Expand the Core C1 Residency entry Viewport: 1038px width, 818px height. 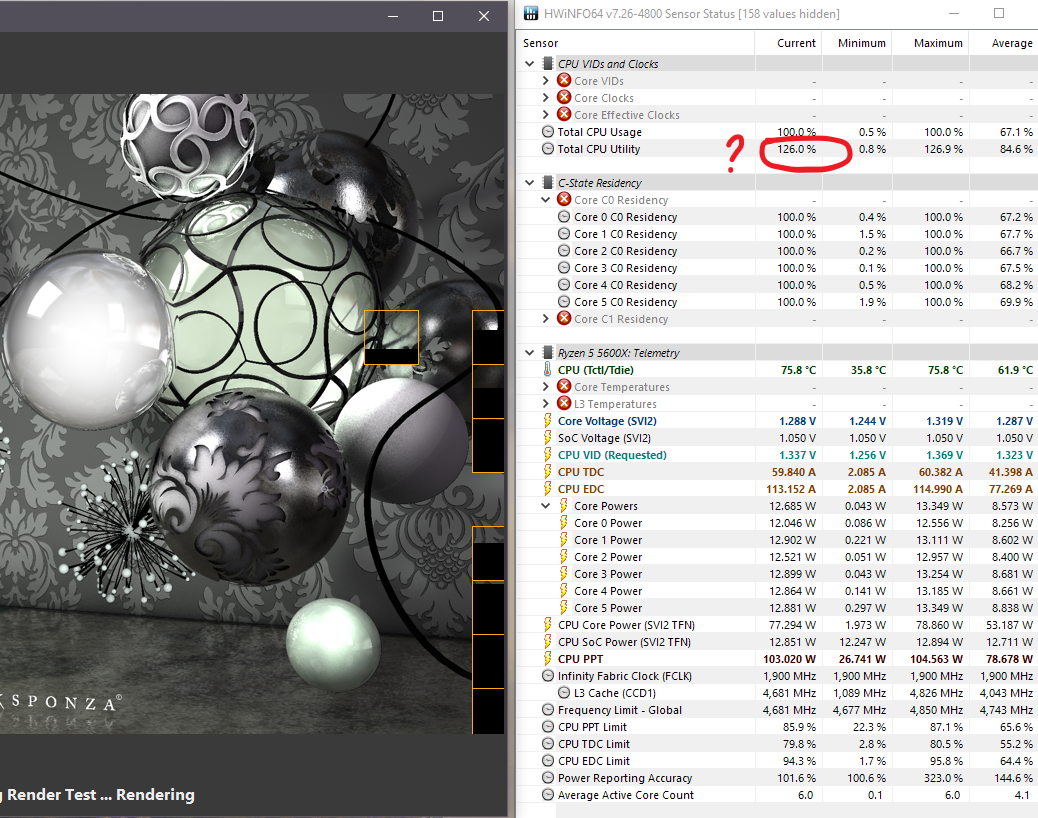click(x=545, y=318)
